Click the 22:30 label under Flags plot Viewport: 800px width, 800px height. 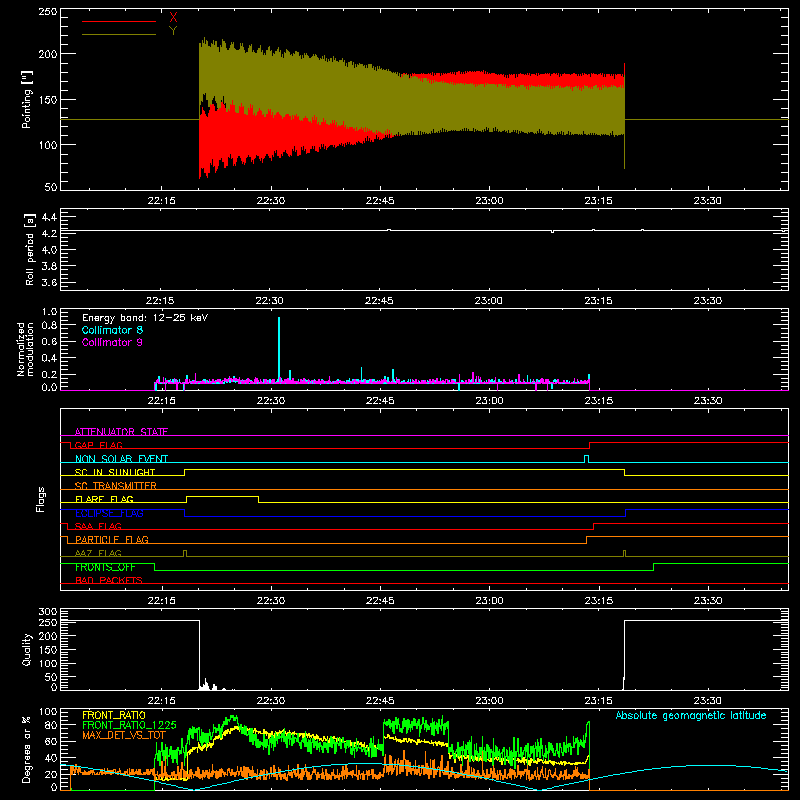coord(271,601)
